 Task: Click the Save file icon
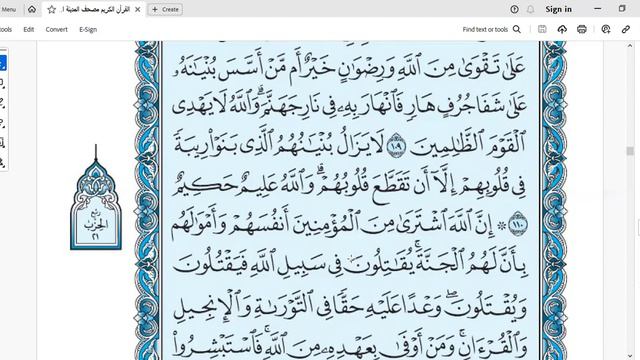coord(542,29)
